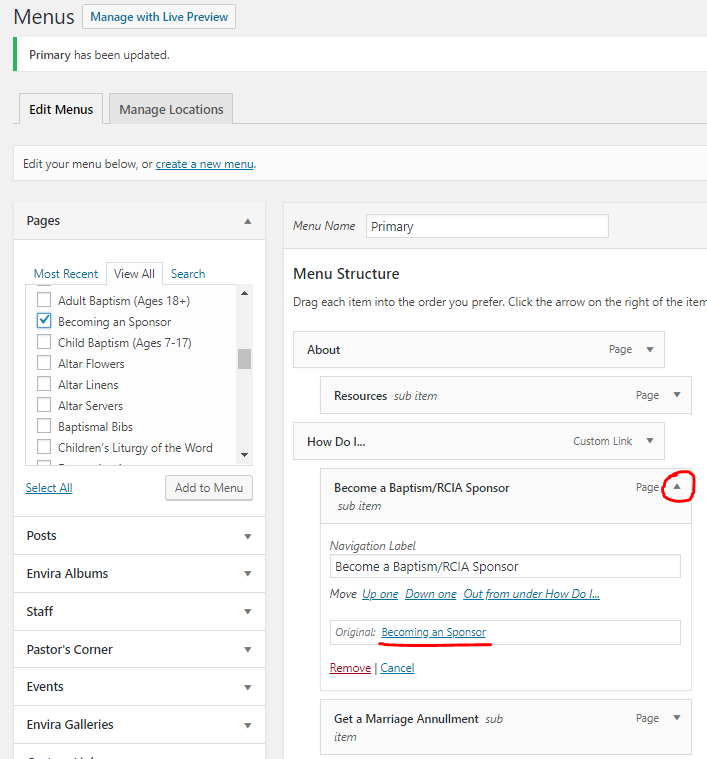
Task: Tick the Baptismal Bibs checkbox
Action: 44,427
